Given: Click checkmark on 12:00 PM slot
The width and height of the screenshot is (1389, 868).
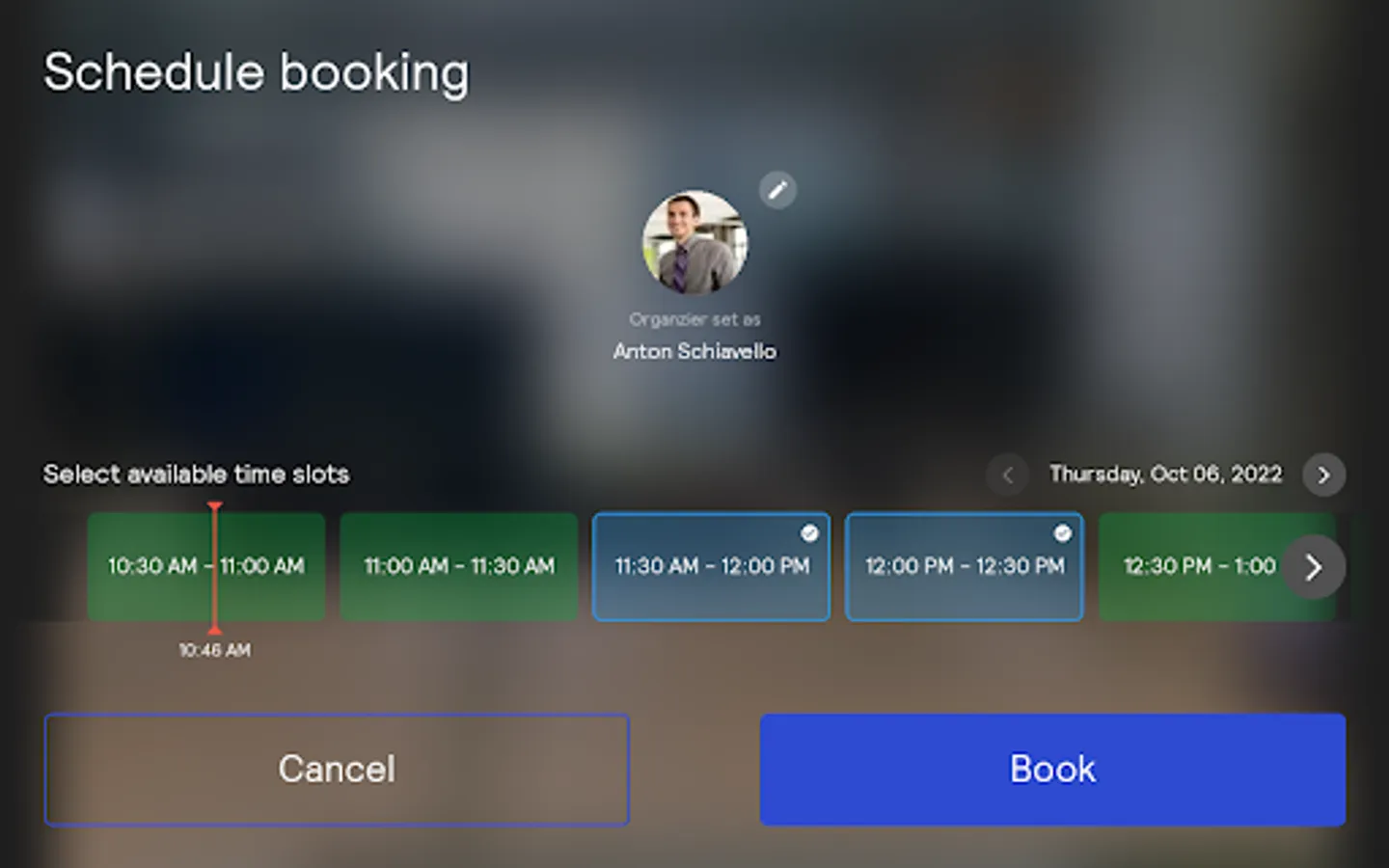Looking at the screenshot, I should point(1062,533).
